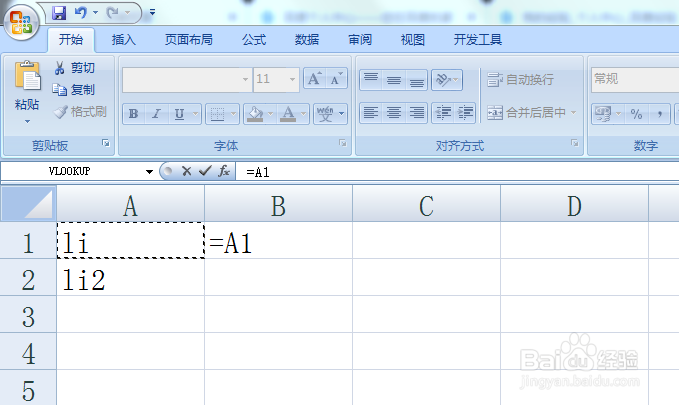Viewport: 679px width, 405px height.
Task: Align text to bottom of cell
Action: click(x=417, y=80)
